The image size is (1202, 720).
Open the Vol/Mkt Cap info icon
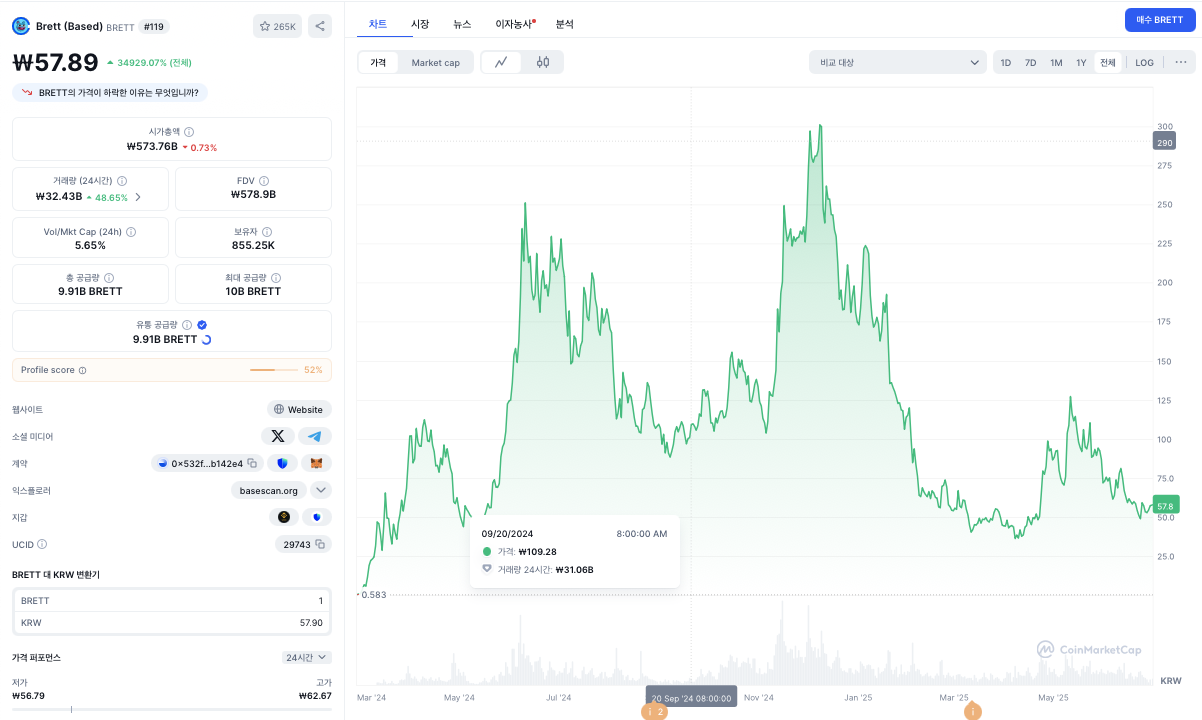click(x=131, y=231)
